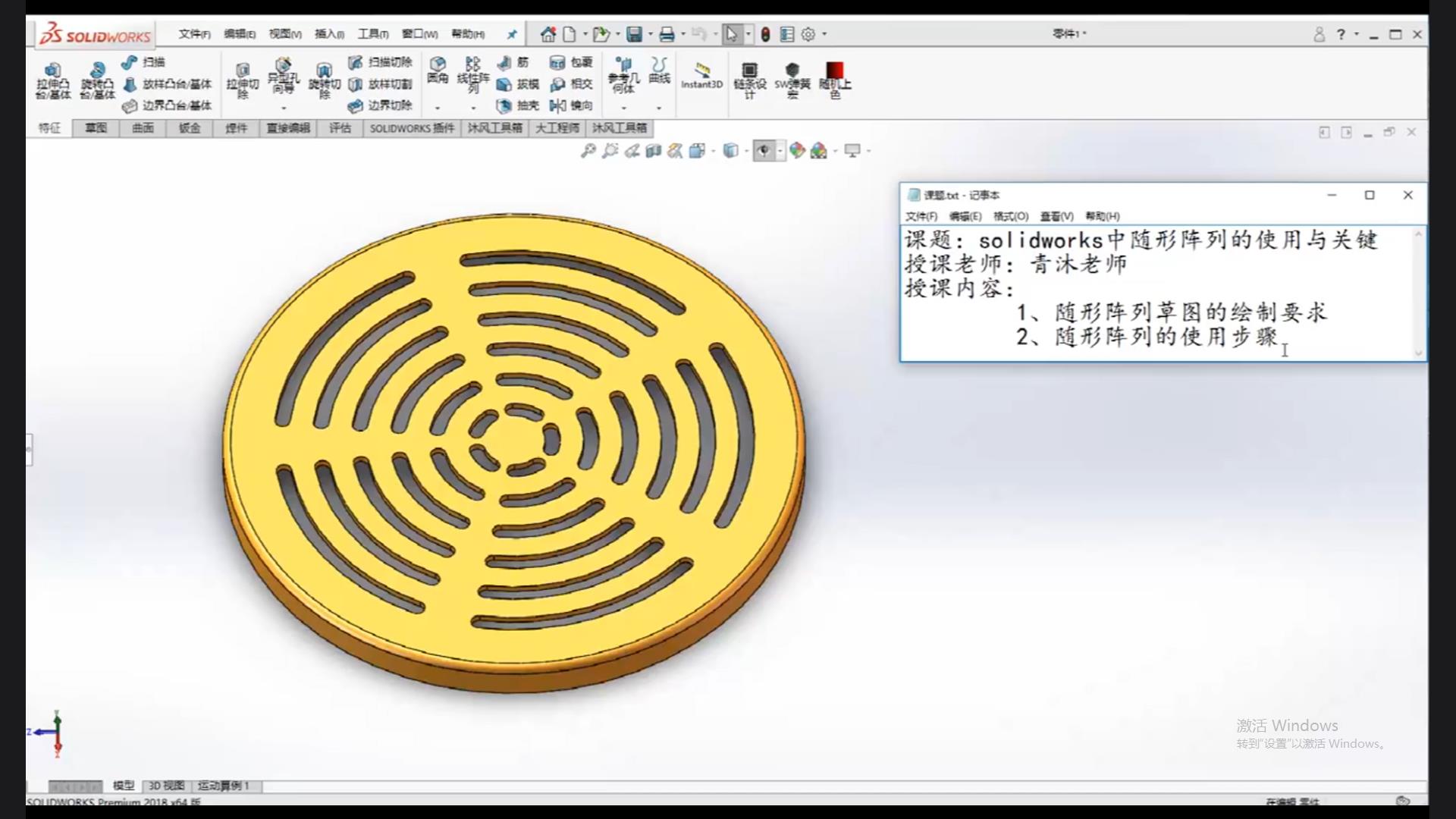This screenshot has height=819, width=1456.
Task: Switch to the 运动算例 1 tab
Action: (x=223, y=786)
